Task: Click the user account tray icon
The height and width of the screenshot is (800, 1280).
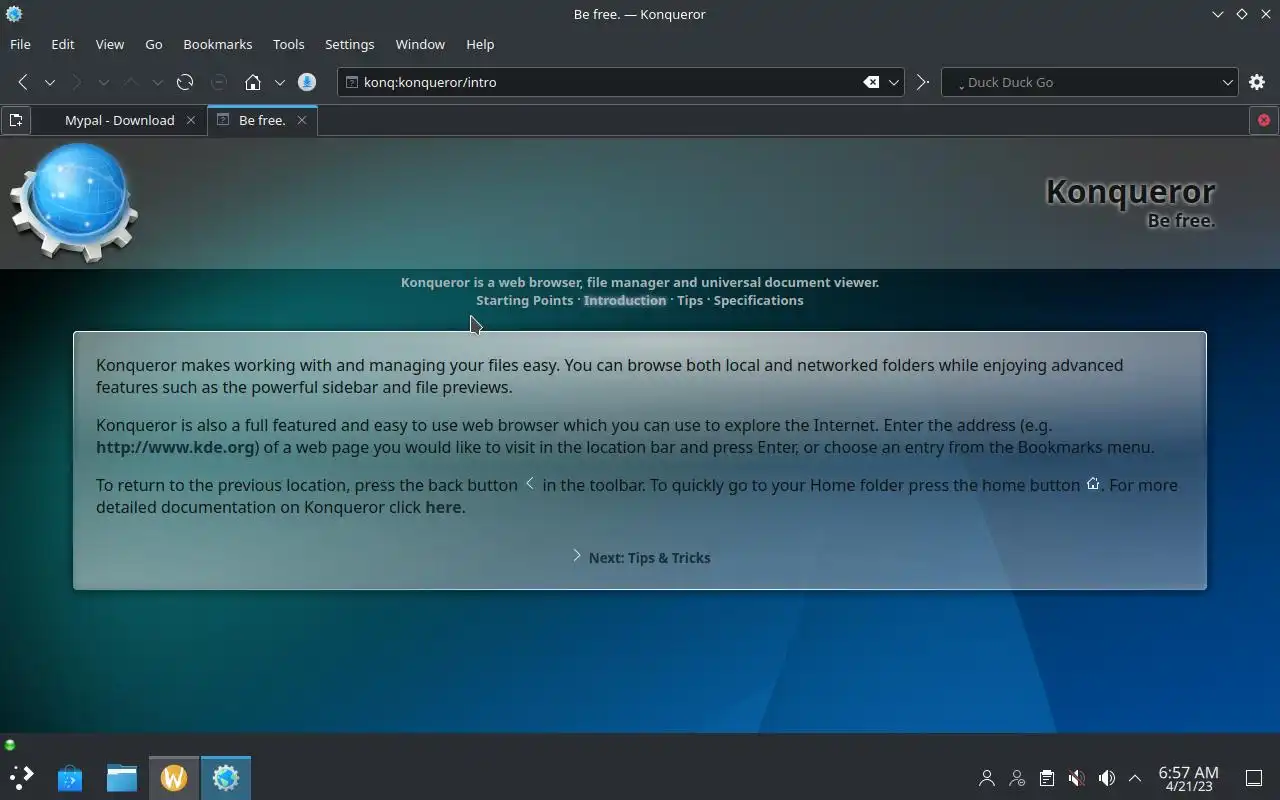Action: point(987,778)
